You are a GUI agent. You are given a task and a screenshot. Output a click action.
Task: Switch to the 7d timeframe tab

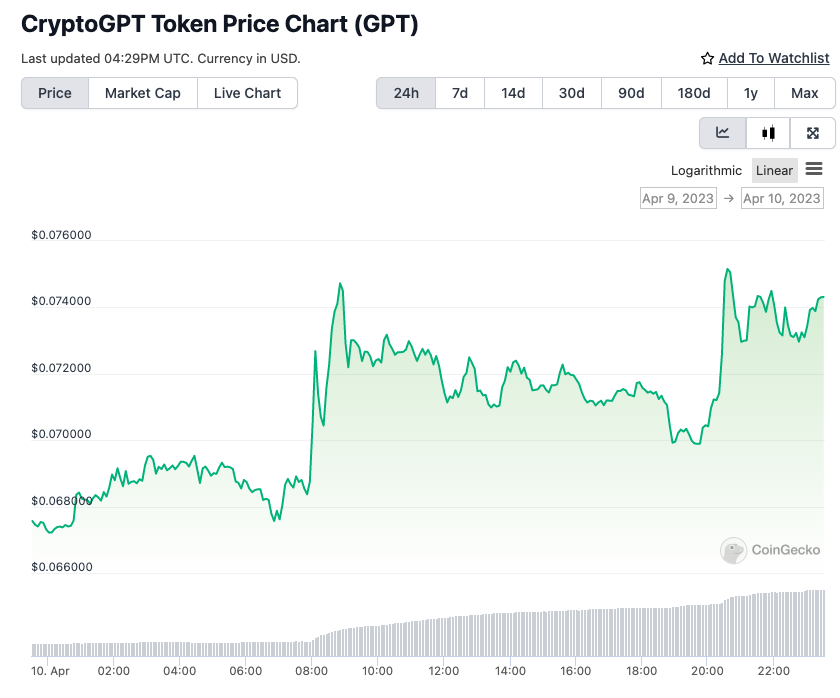click(459, 92)
